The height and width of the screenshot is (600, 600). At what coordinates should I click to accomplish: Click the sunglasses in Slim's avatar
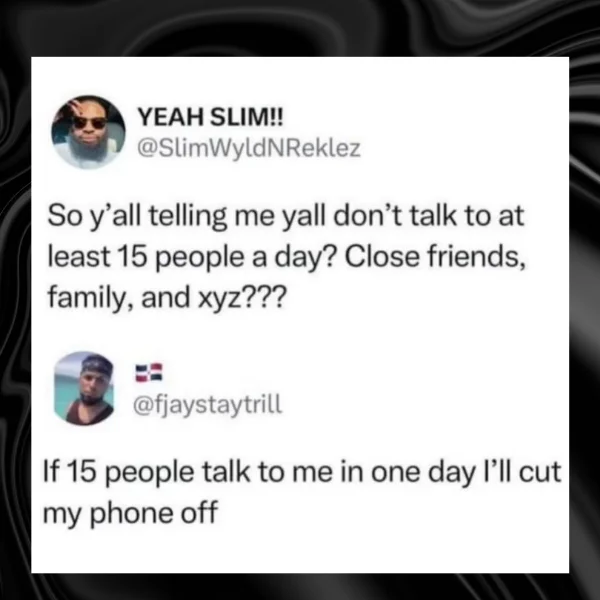pyautogui.click(x=90, y=123)
